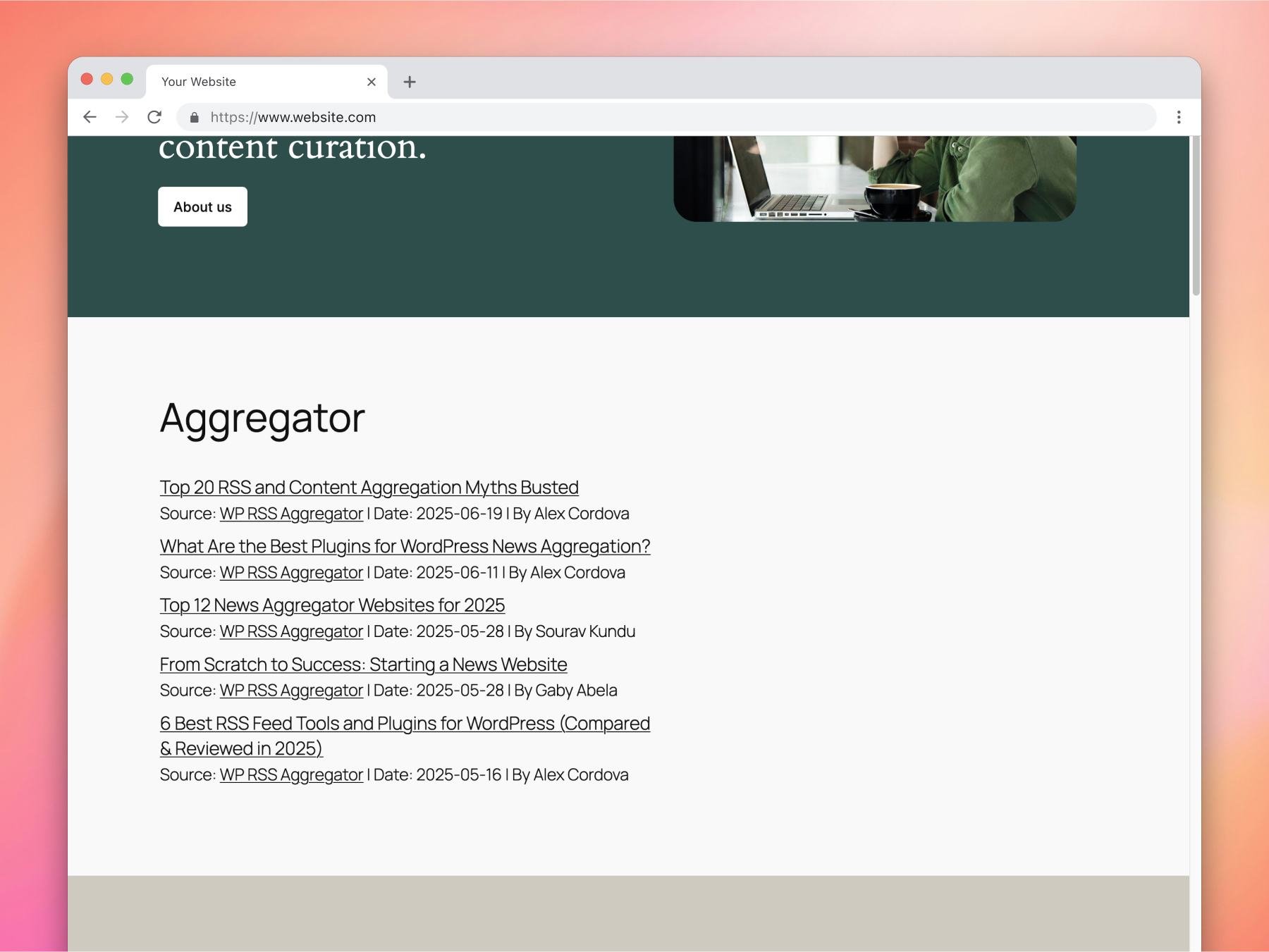Click the red close window button

click(87, 79)
